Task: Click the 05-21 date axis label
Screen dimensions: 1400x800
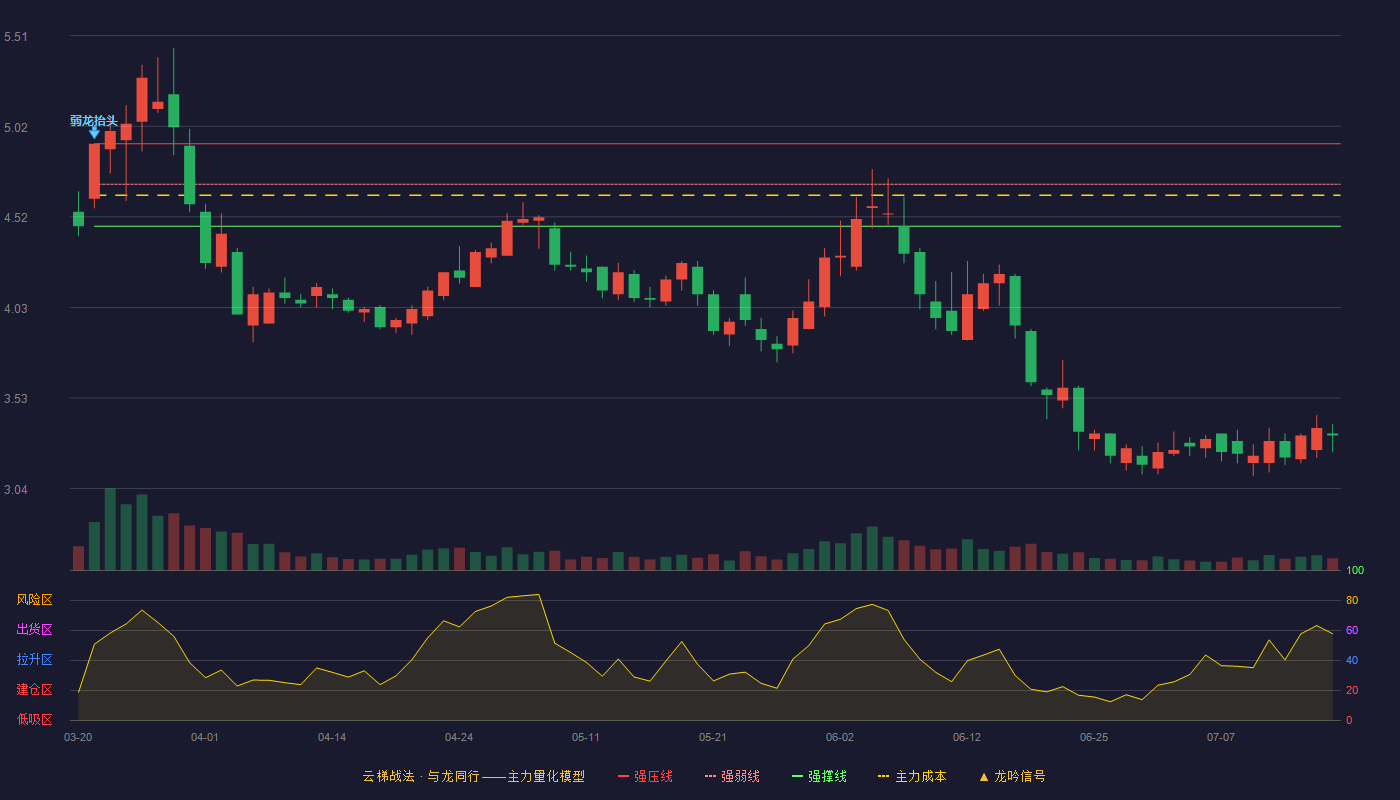Action: (x=713, y=738)
